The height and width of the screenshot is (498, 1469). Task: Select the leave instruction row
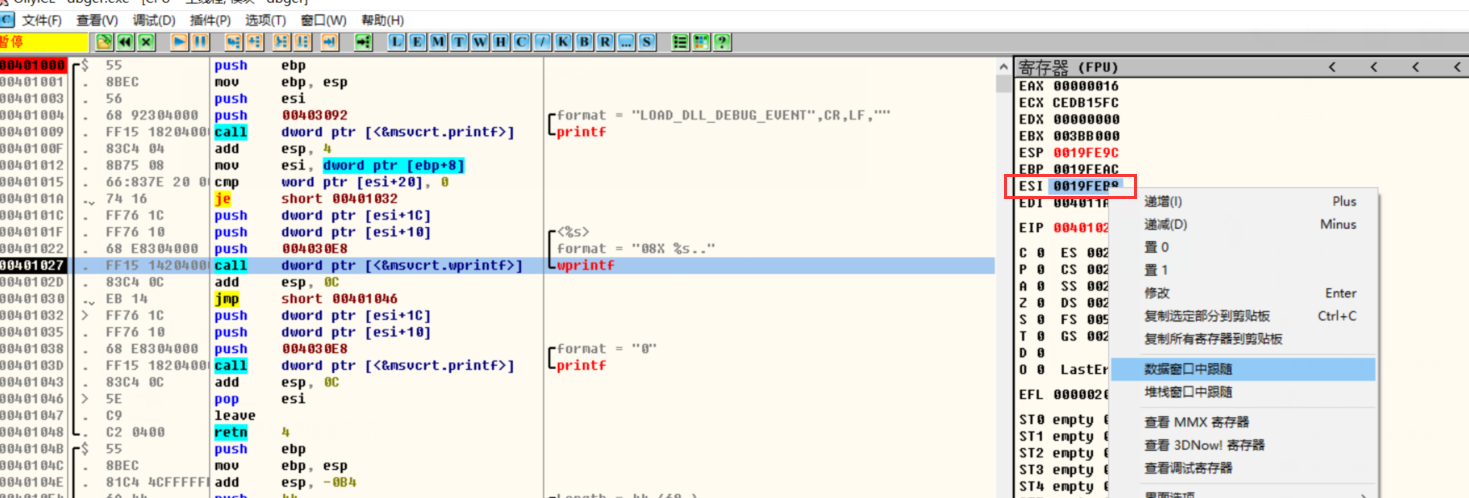[497, 415]
